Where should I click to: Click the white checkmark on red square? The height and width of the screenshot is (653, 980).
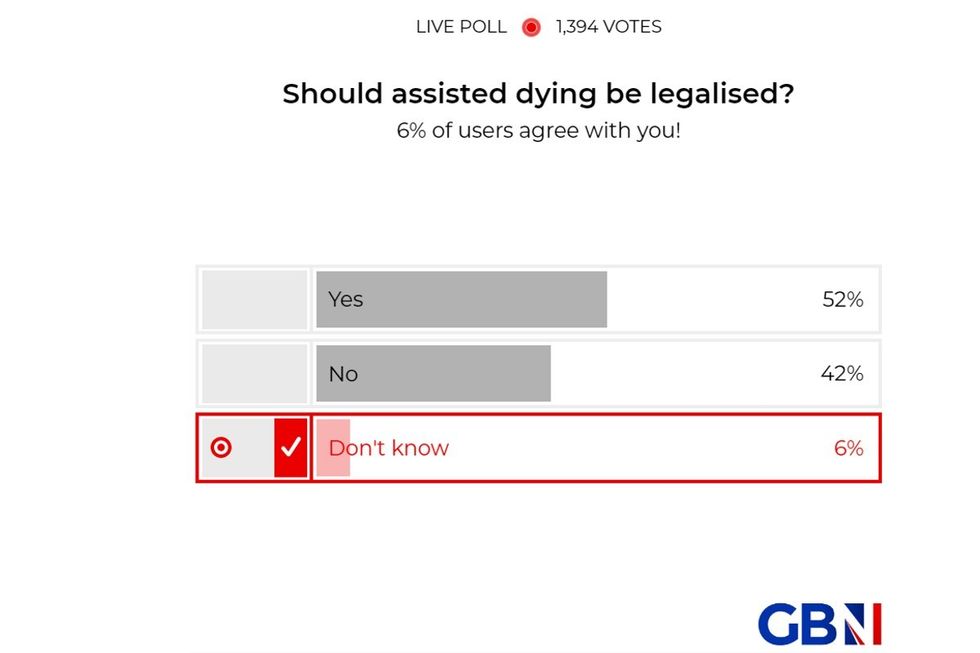click(291, 448)
